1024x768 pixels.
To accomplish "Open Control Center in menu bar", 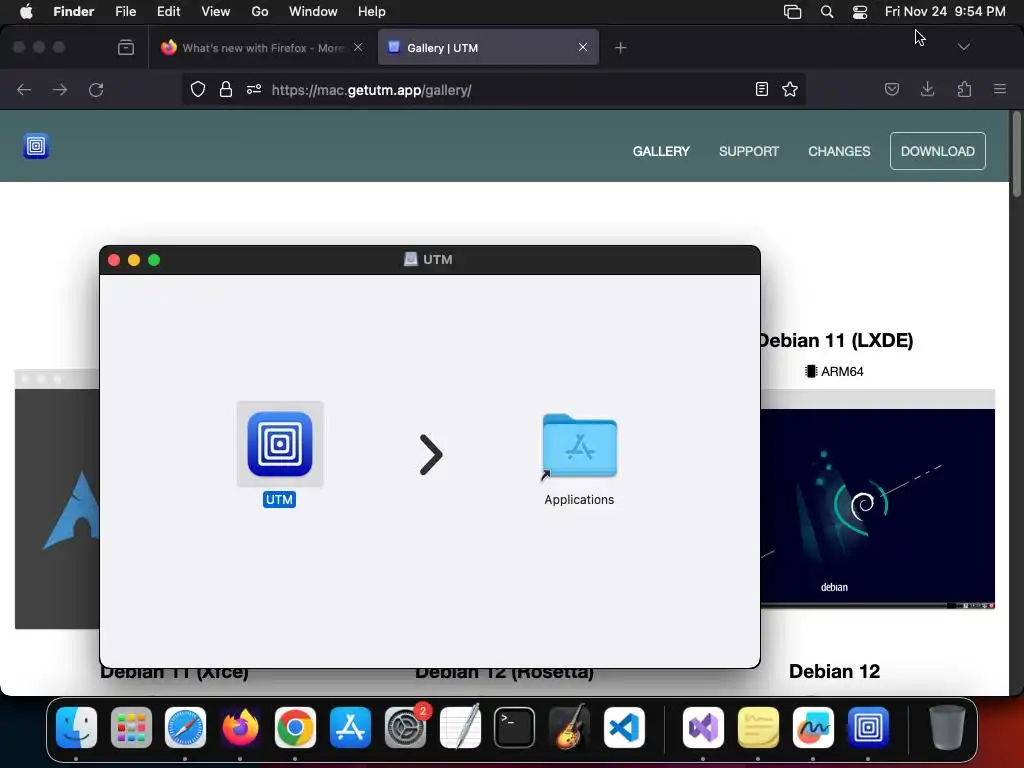I will (x=860, y=11).
